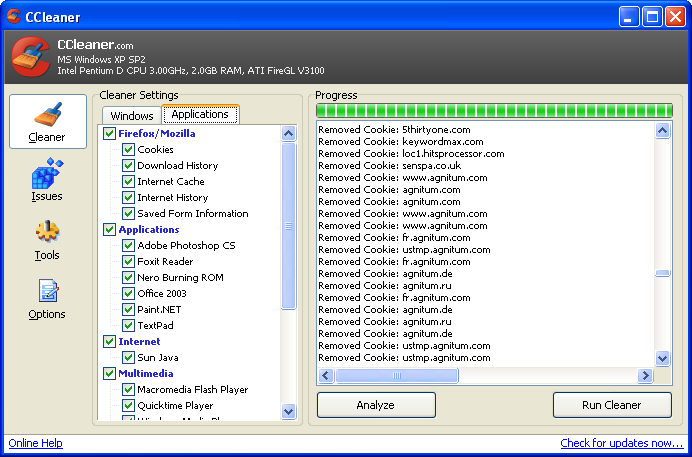Viewport: 692px width, 457px height.
Task: Uncheck the Cookies checkbox
Action: click(128, 150)
